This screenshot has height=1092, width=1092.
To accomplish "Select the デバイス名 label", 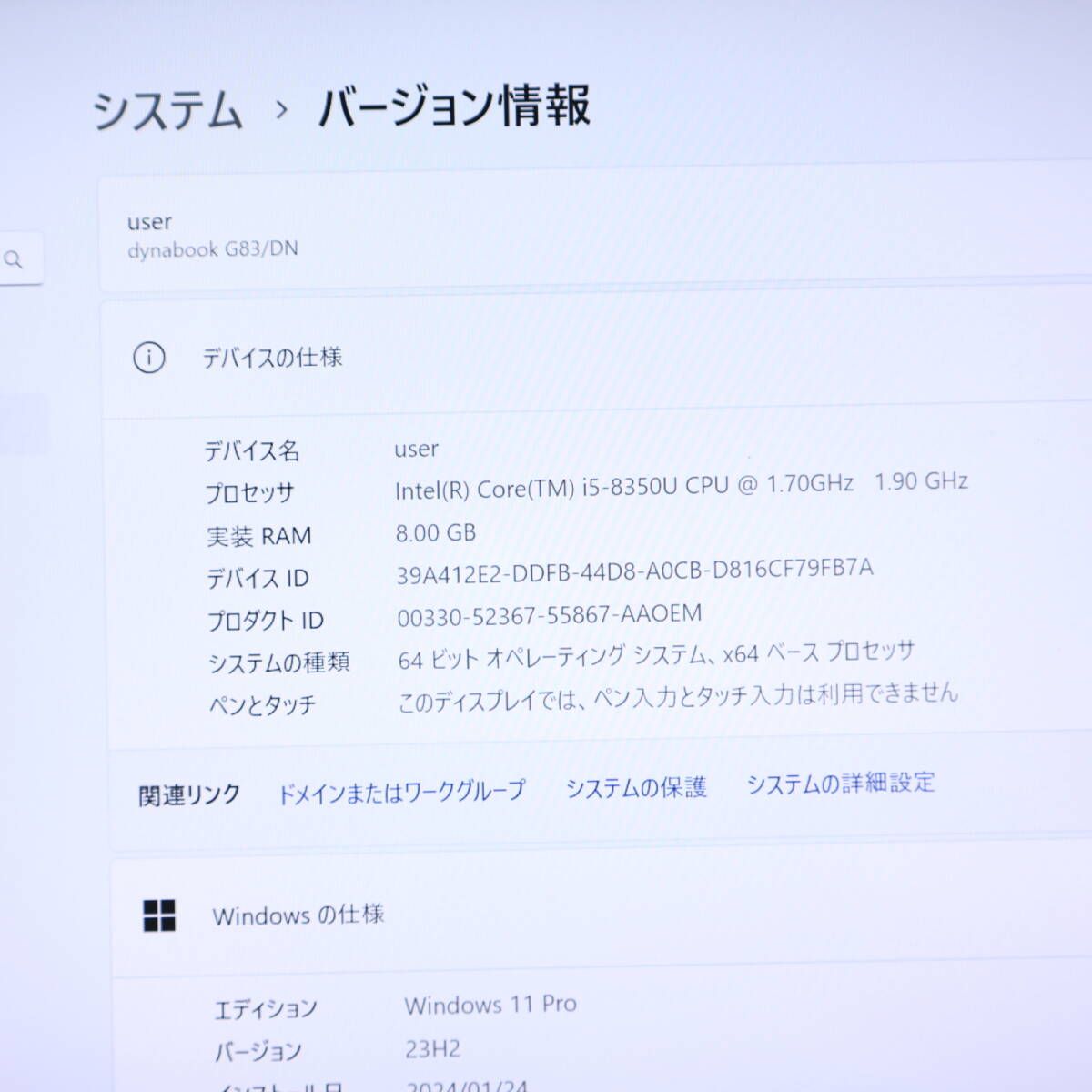I will (252, 450).
